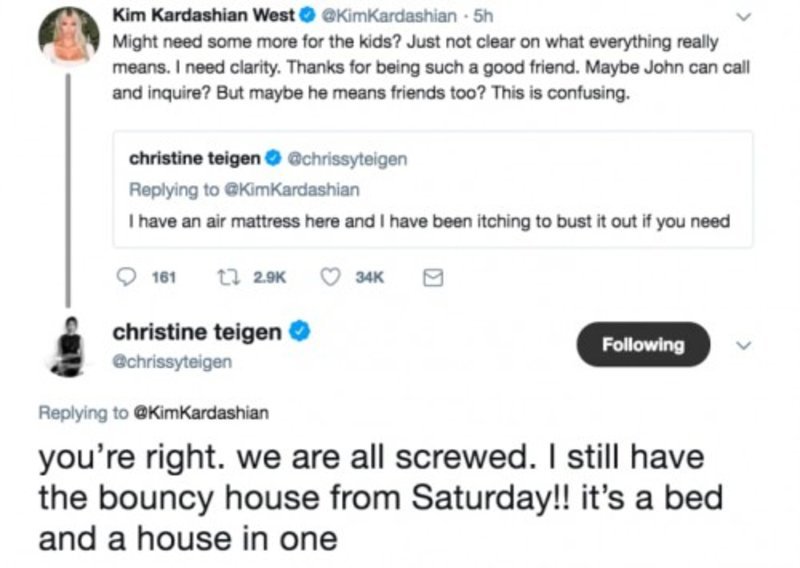This screenshot has height=568, width=800.
Task: Open the quoted air mattress tweet
Action: pos(430,221)
